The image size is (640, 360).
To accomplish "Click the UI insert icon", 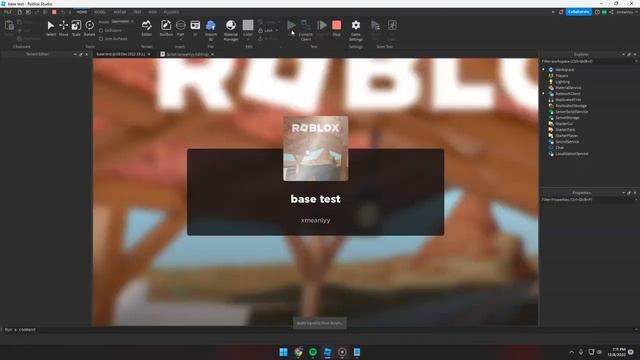I will point(195,25).
